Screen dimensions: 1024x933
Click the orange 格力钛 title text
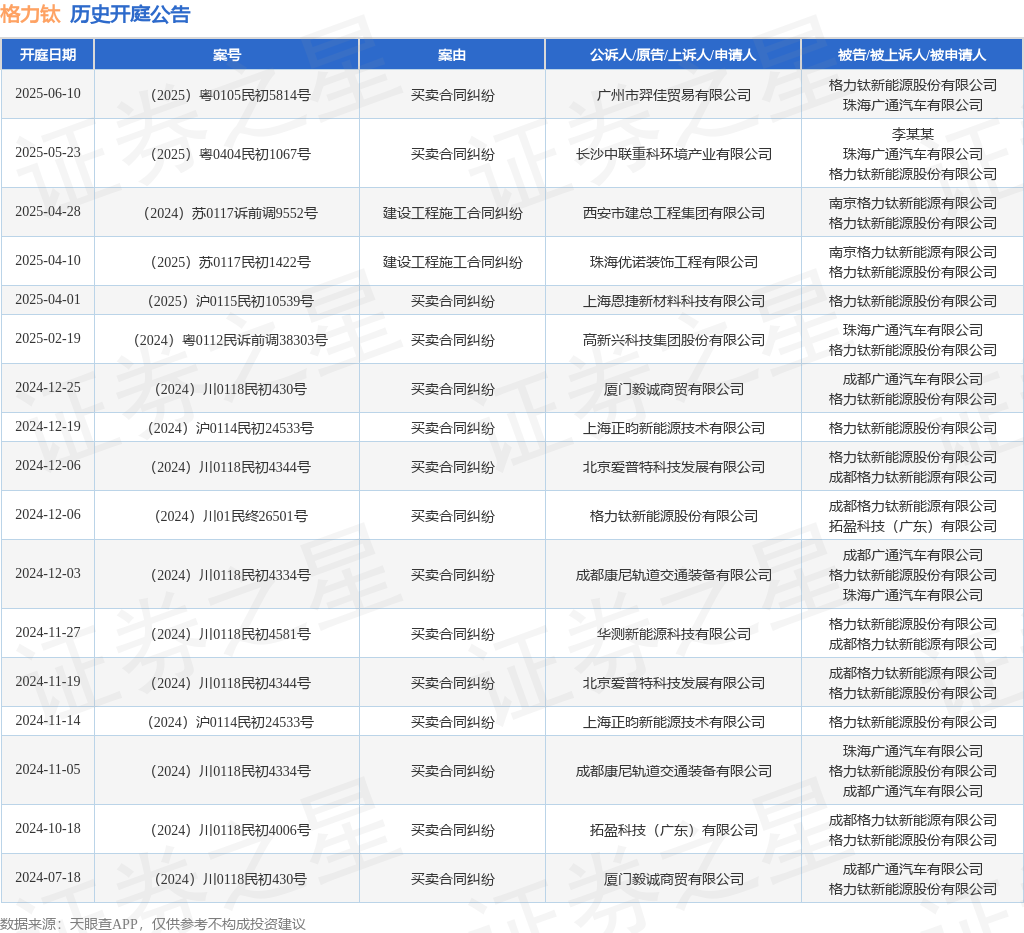tap(30, 14)
